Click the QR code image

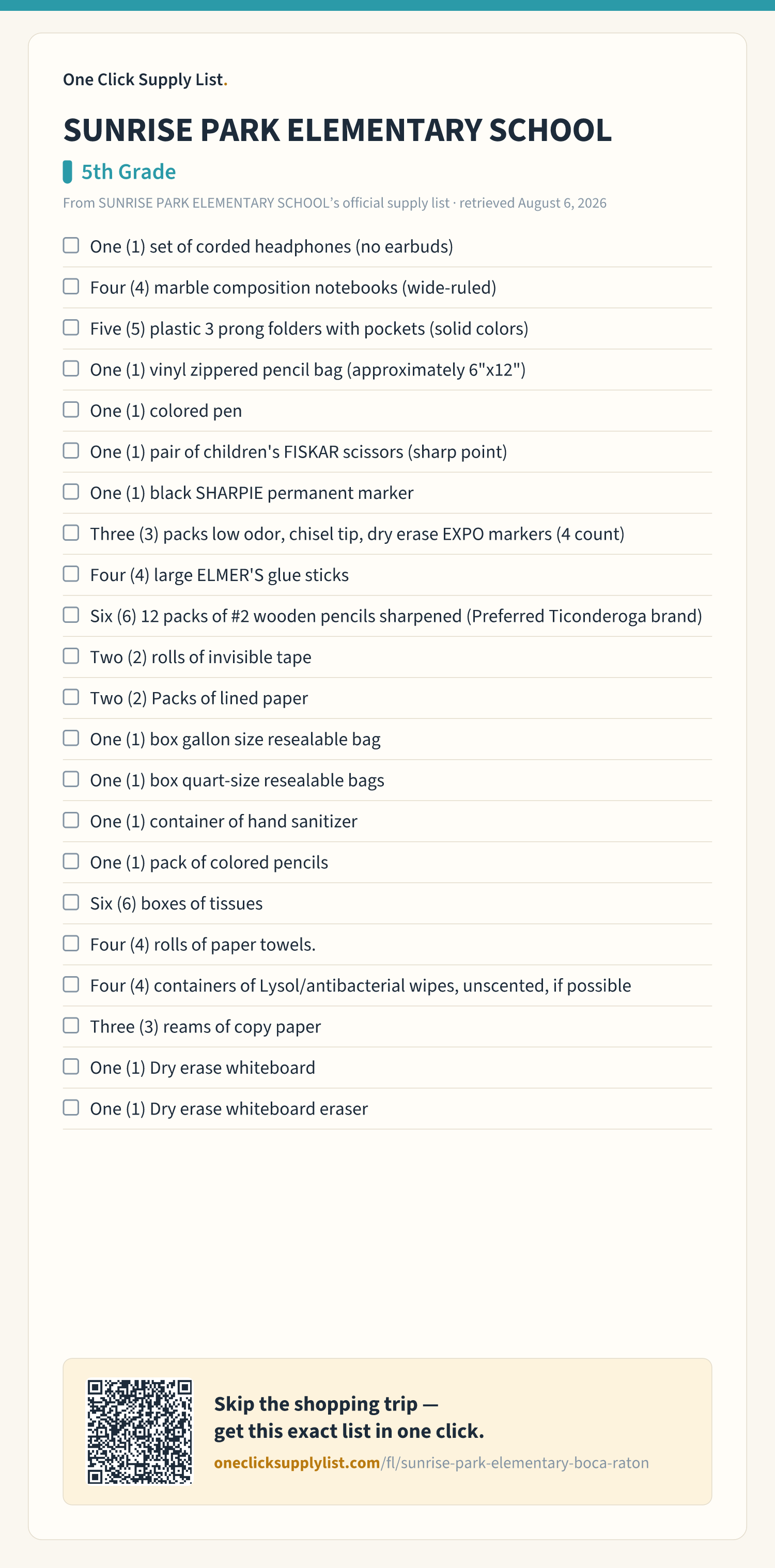pyautogui.click(x=139, y=1432)
